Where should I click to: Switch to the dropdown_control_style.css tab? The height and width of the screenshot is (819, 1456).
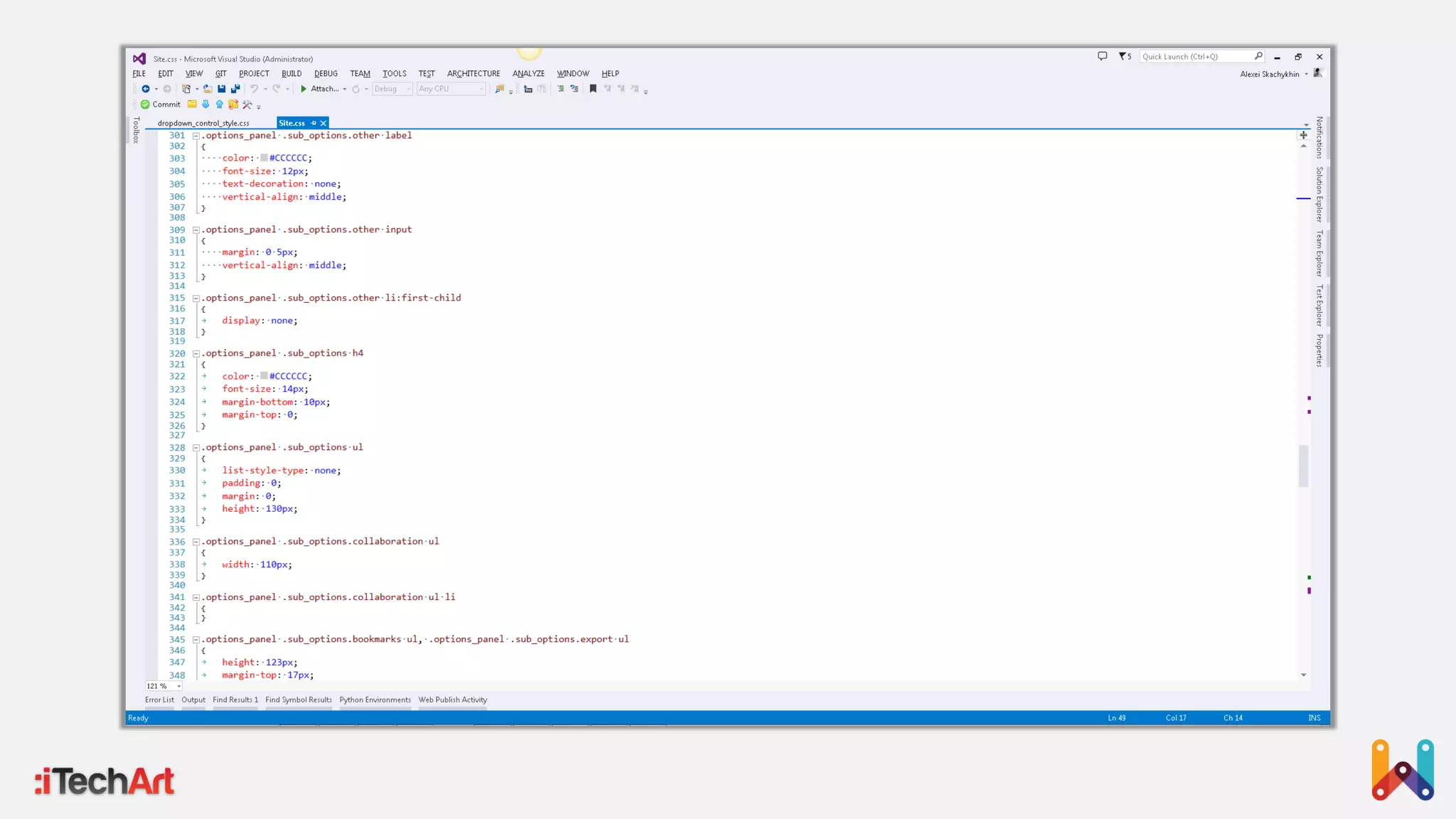coord(203,123)
